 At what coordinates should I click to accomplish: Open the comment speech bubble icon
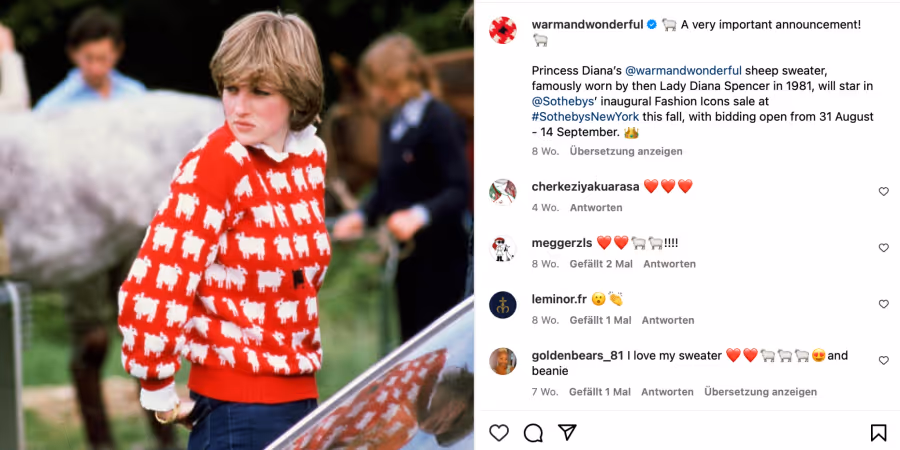(x=533, y=433)
